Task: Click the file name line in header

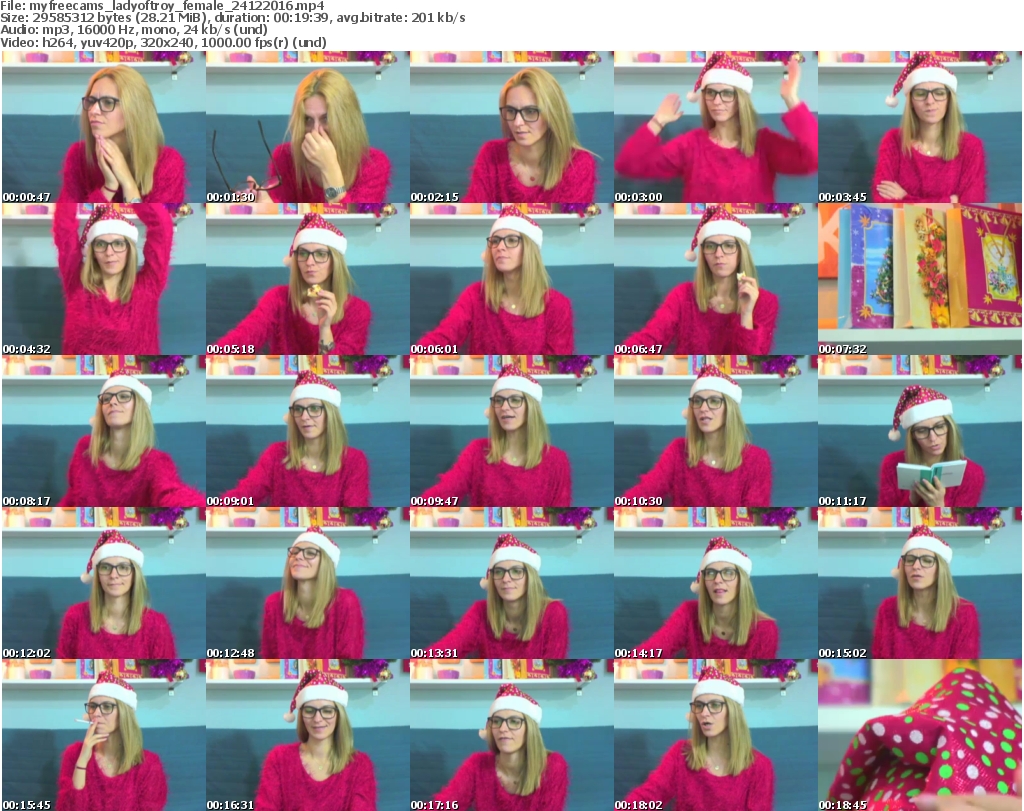Action: click(x=162, y=6)
